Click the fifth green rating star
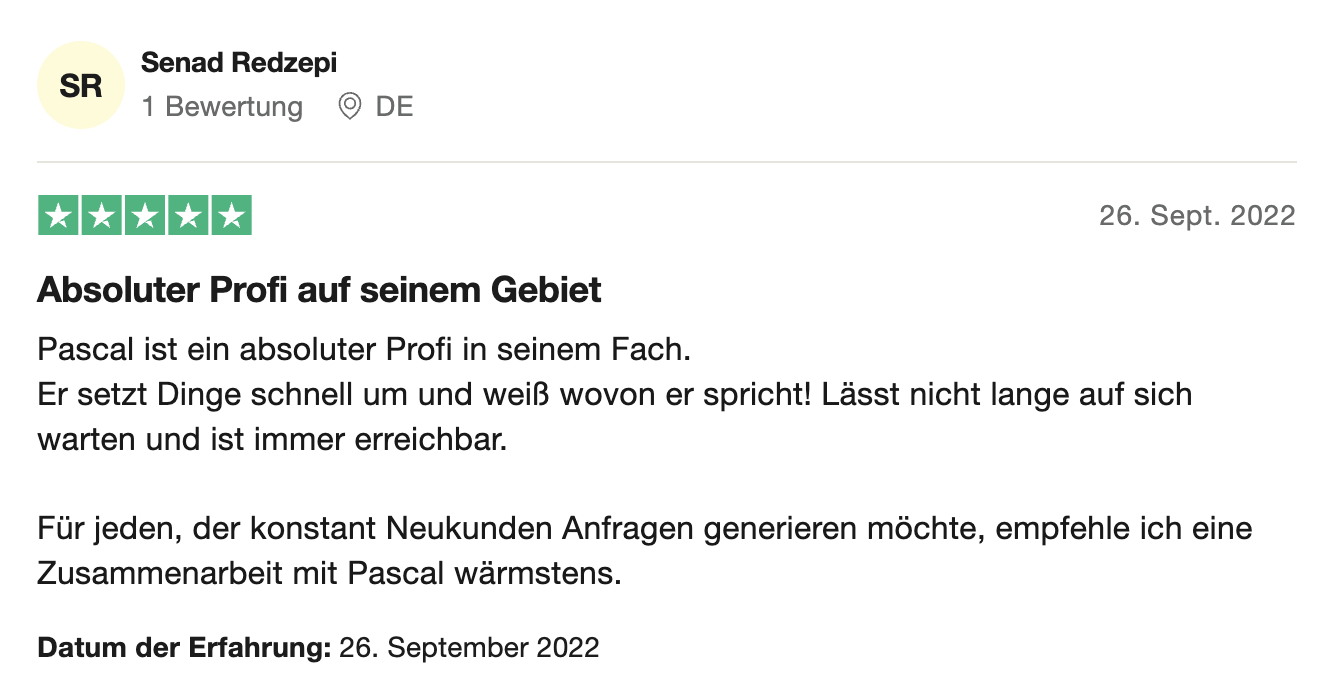The height and width of the screenshot is (686, 1330). click(x=231, y=216)
